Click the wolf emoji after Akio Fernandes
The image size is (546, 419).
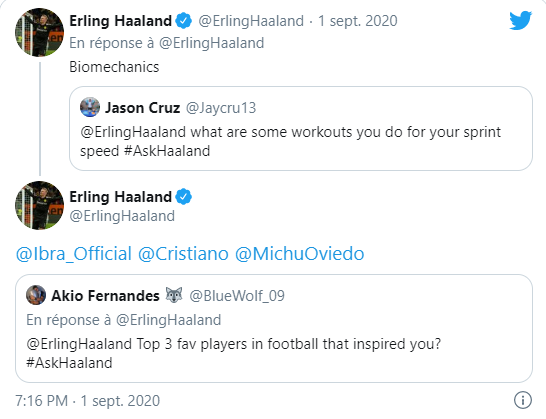coord(174,295)
